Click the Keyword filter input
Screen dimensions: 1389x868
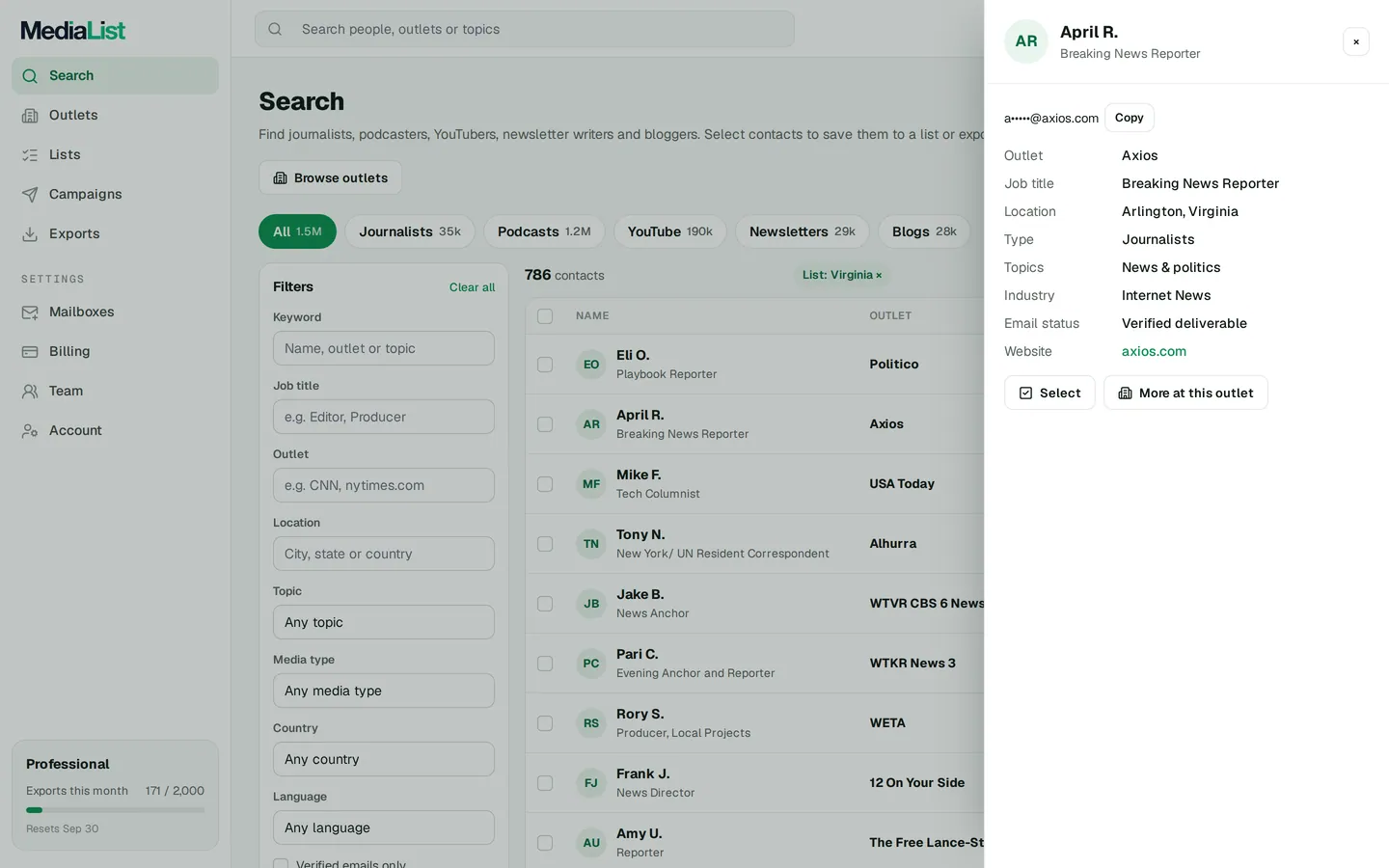(384, 348)
